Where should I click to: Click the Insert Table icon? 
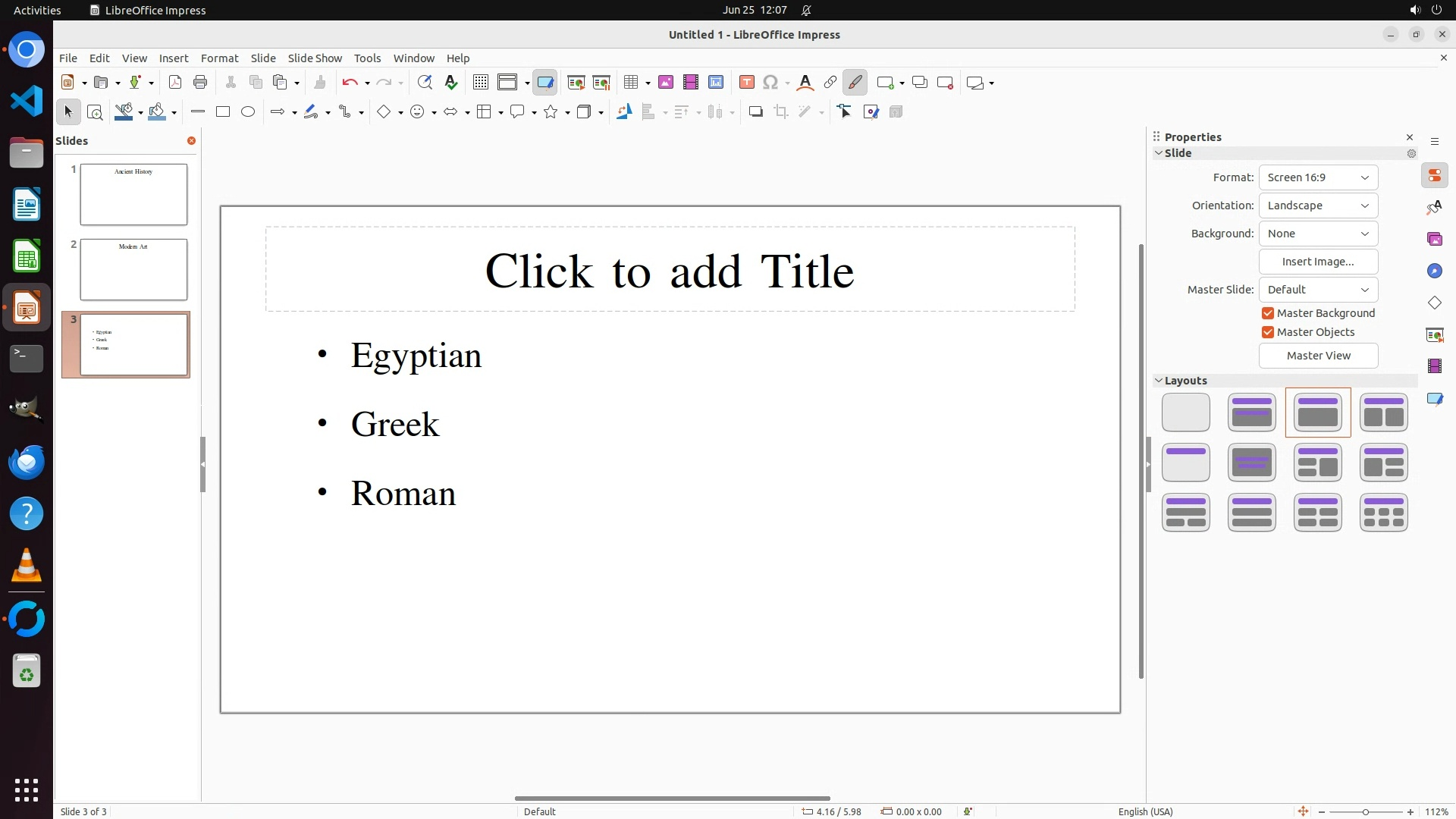(630, 83)
